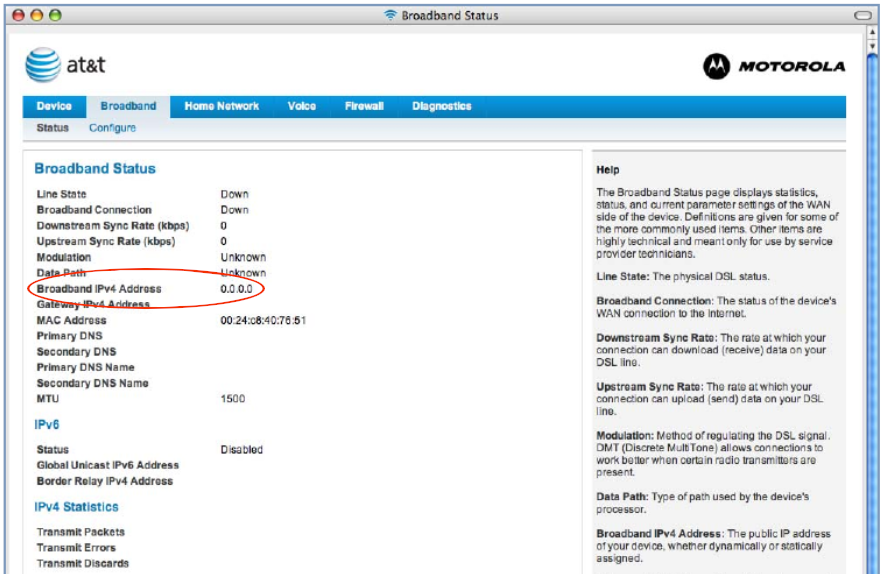The width and height of the screenshot is (884, 574).
Task: Click the IPv4 Statistics section heading
Action: click(76, 507)
